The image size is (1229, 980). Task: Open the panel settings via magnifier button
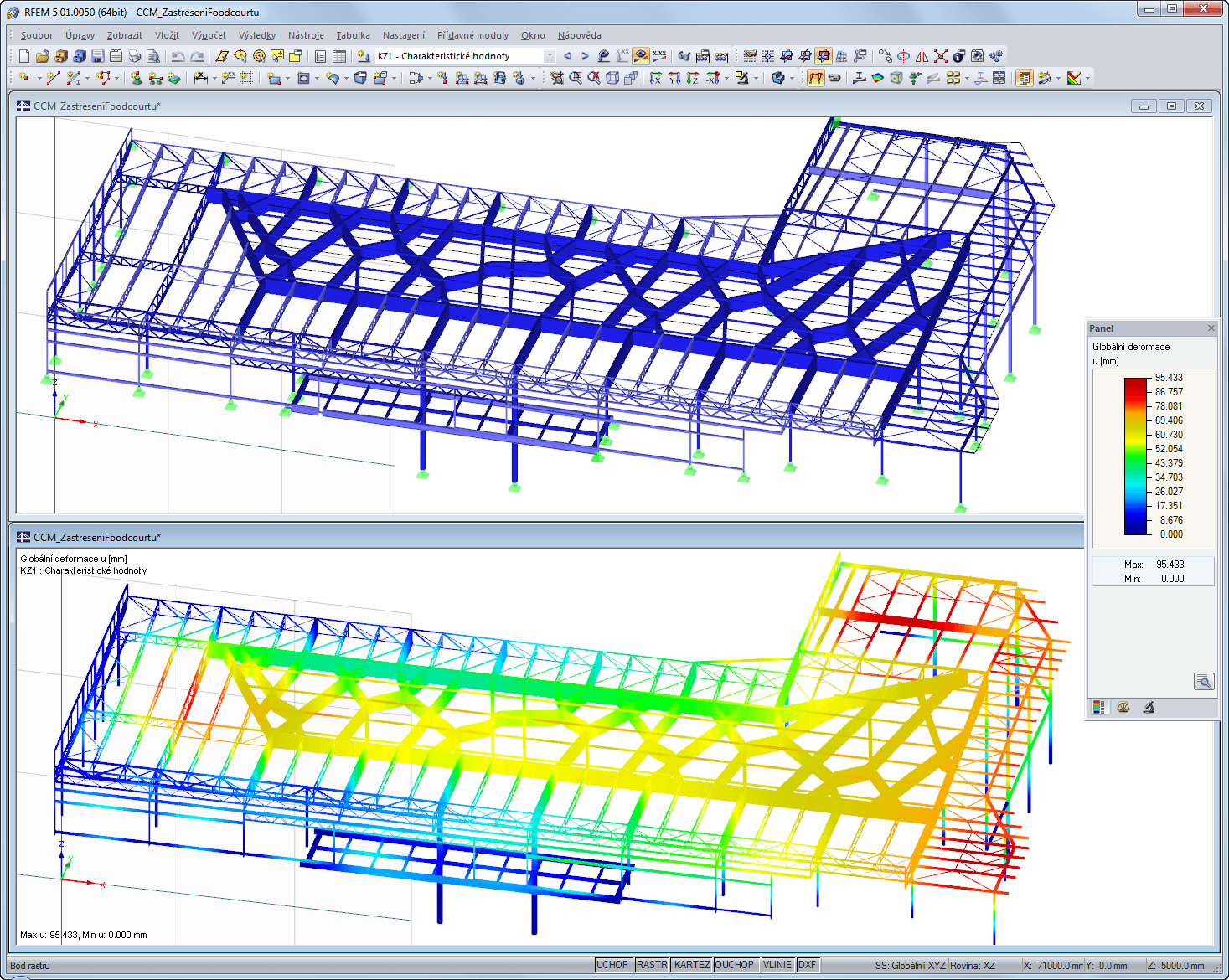click(x=1204, y=681)
